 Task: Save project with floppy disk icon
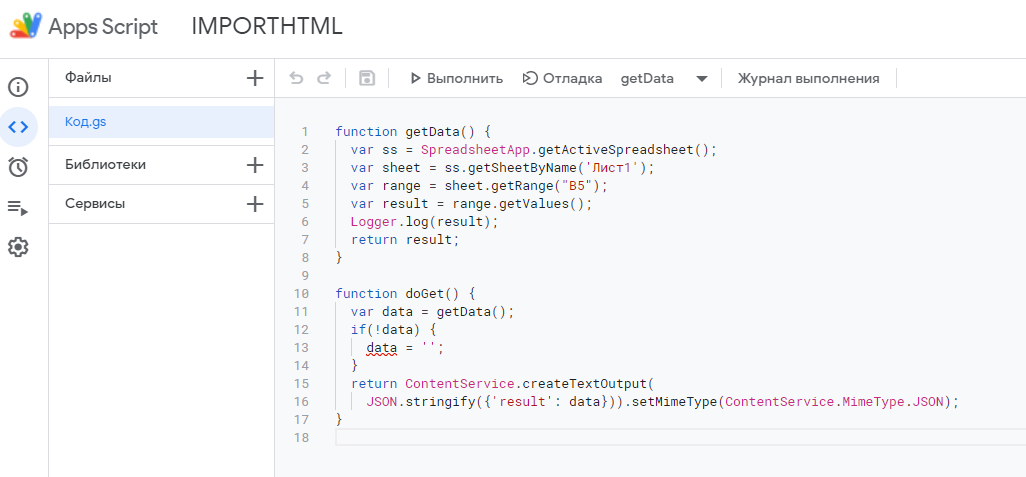(x=367, y=79)
